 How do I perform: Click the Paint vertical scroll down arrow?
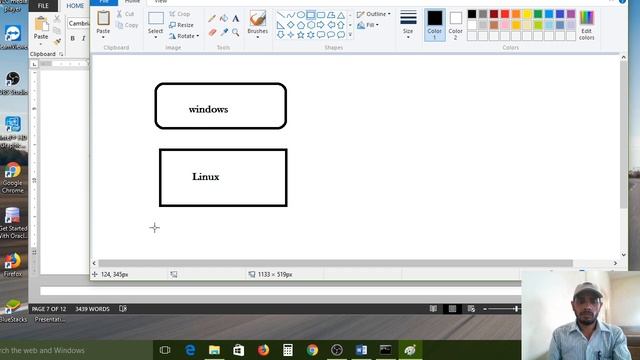(623, 255)
